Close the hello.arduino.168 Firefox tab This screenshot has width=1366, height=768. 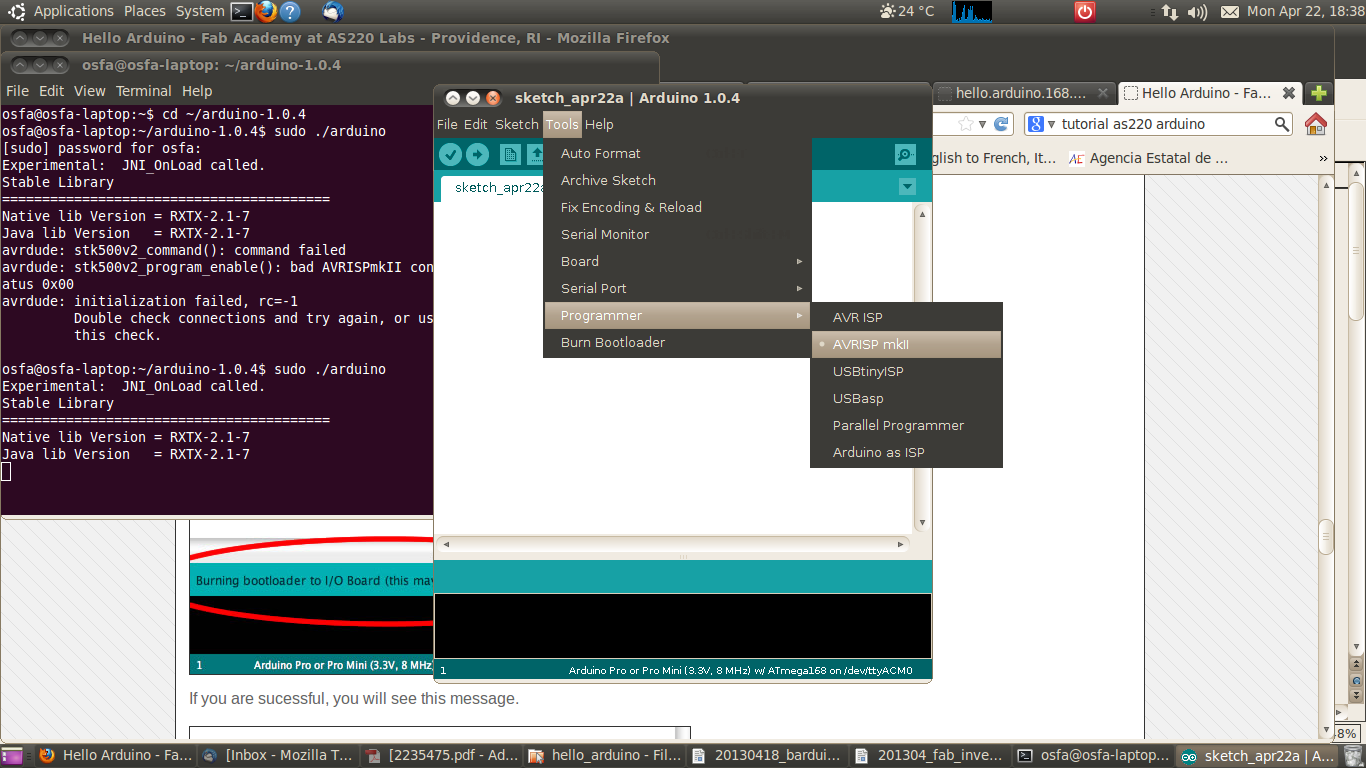coord(1103,93)
